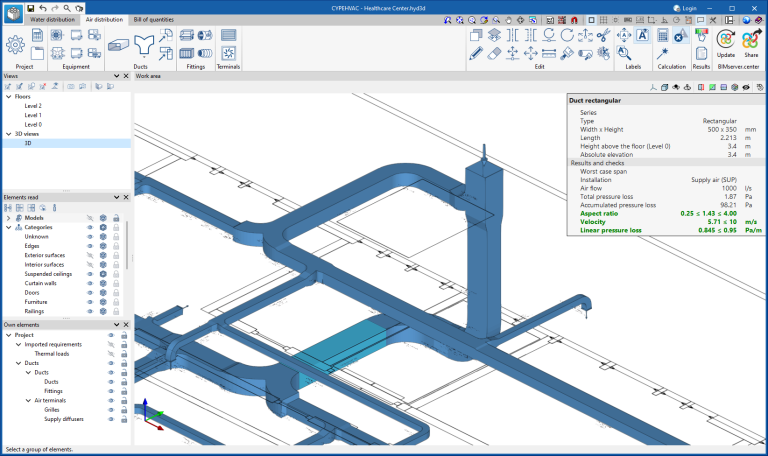Toggle visibility of Exterior surfaces category
The height and width of the screenshot is (456, 768).
90,255
